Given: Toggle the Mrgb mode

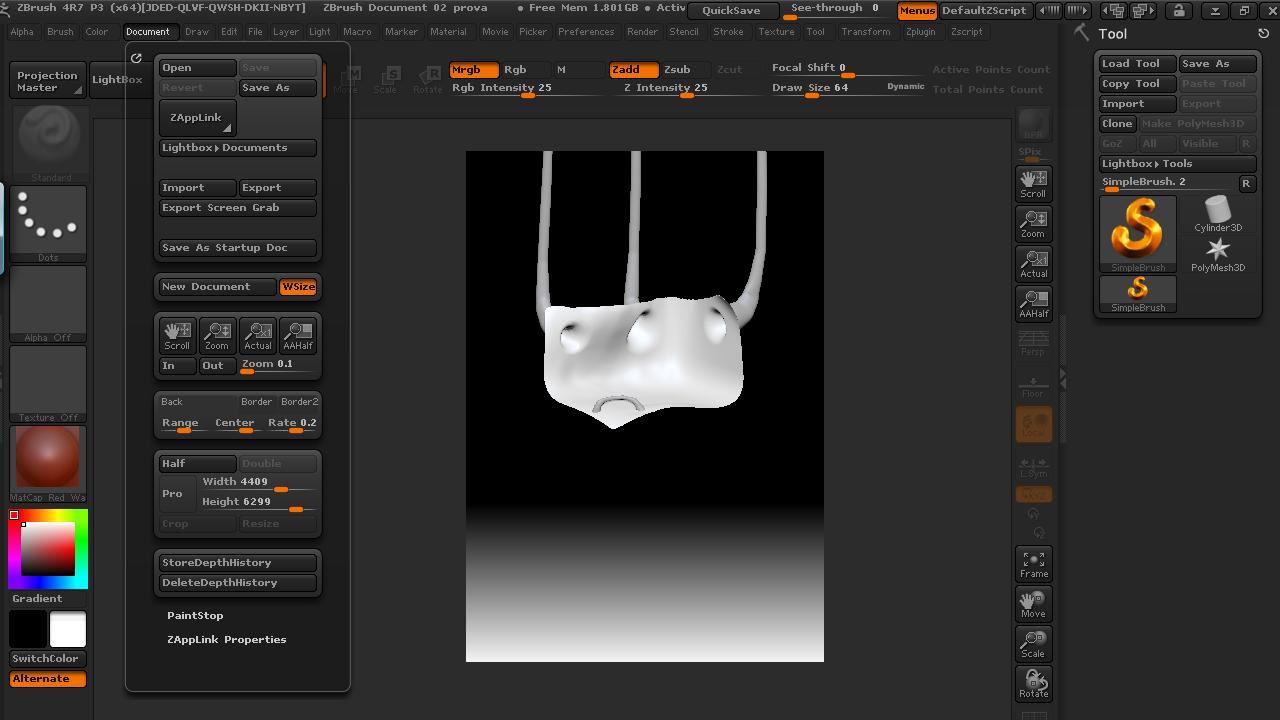Looking at the screenshot, I should tap(474, 70).
